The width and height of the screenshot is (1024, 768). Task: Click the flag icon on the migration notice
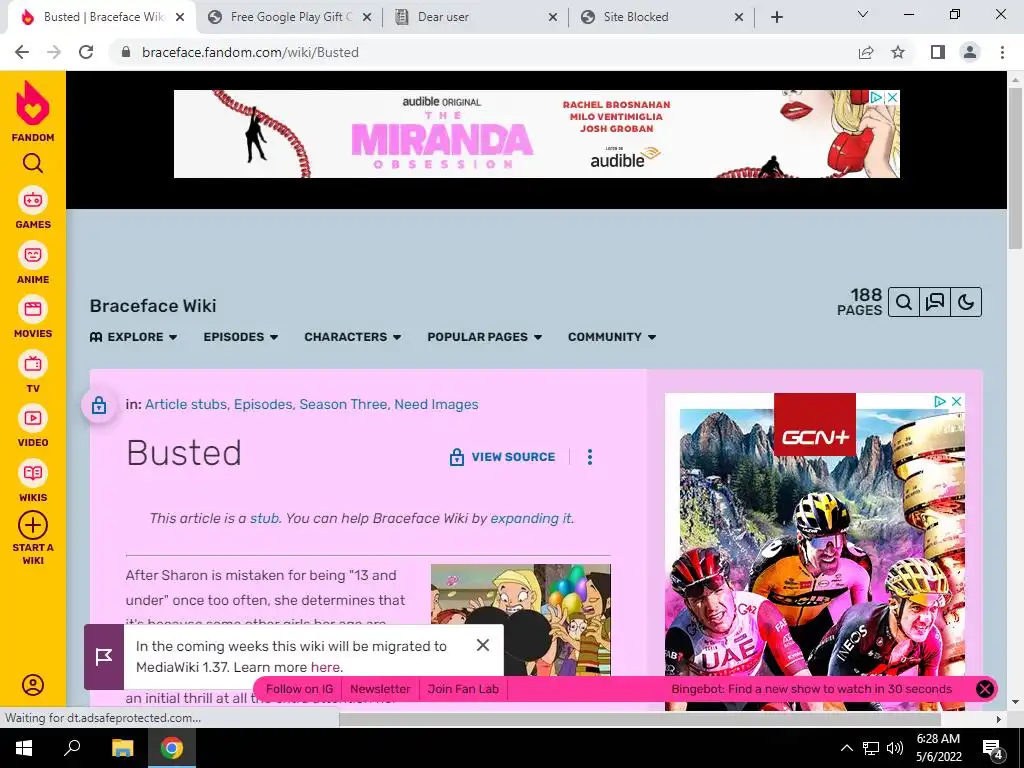pos(104,657)
